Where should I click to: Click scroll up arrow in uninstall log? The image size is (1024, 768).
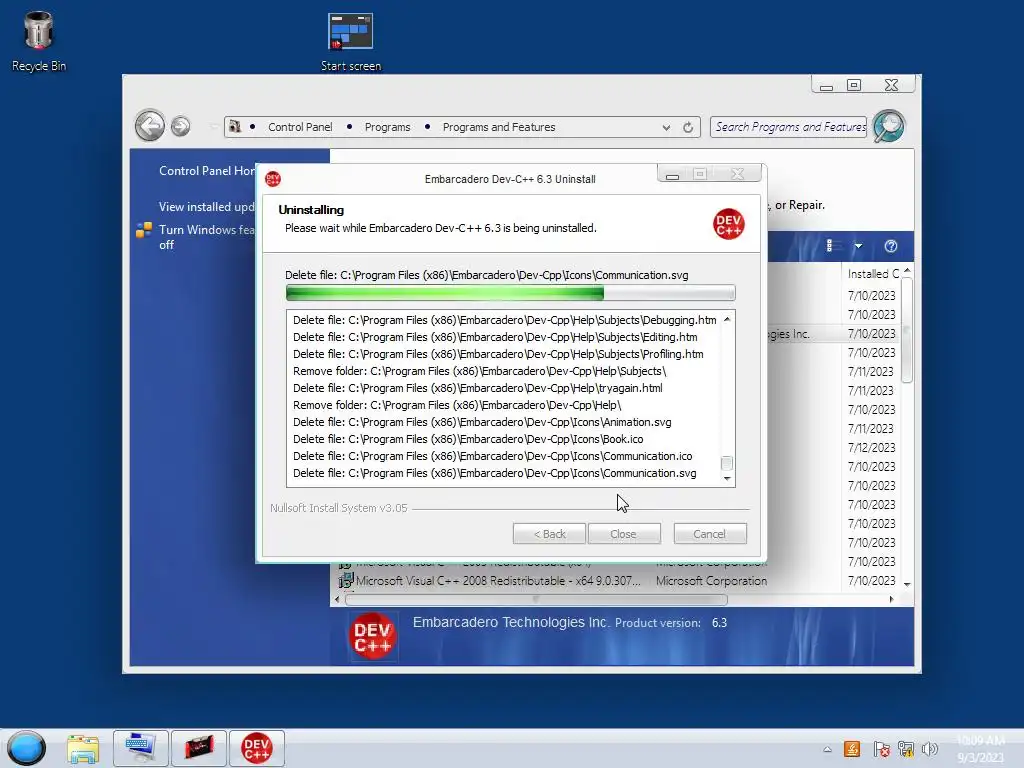727,319
